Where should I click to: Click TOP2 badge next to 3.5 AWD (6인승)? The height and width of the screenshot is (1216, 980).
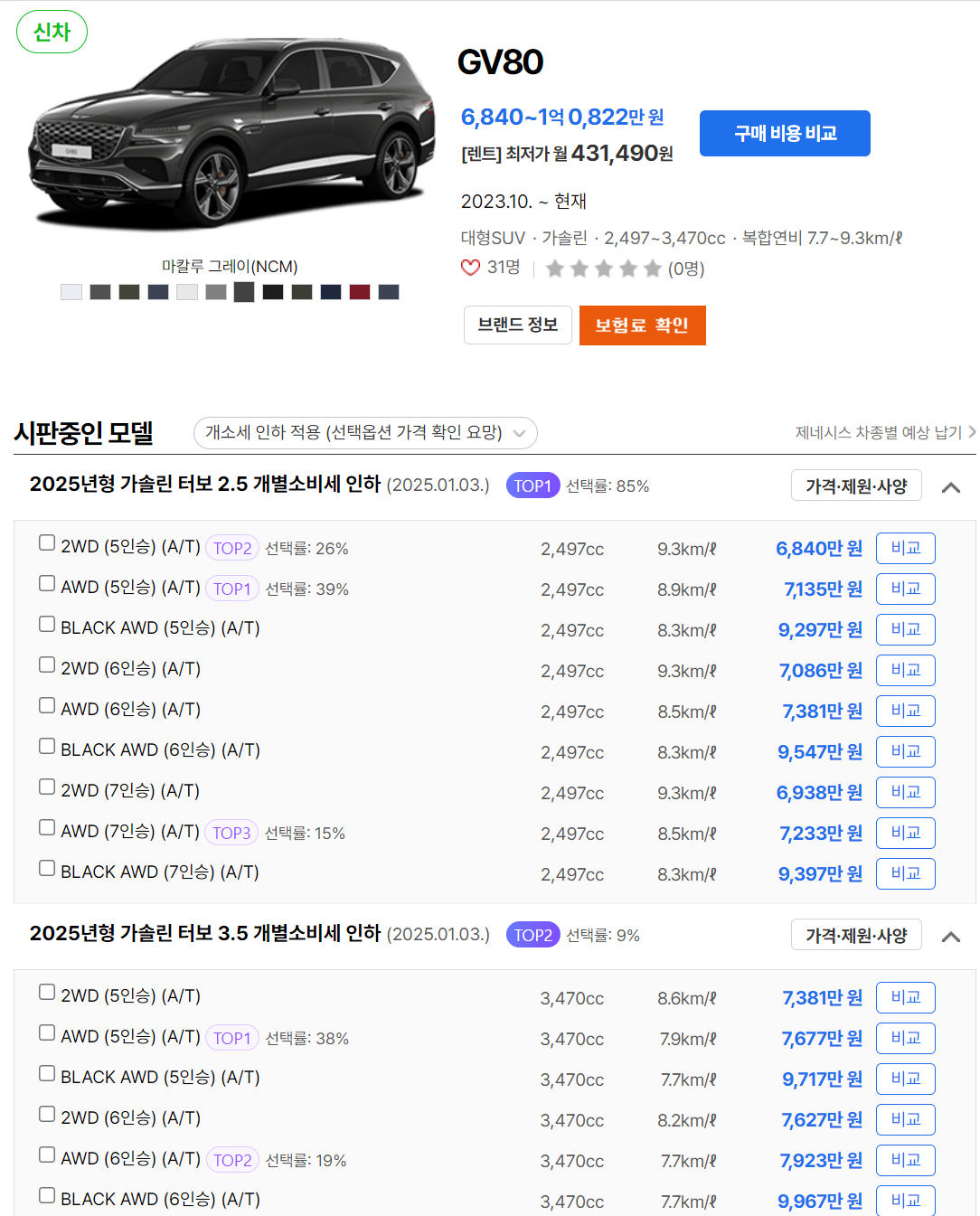232,1160
